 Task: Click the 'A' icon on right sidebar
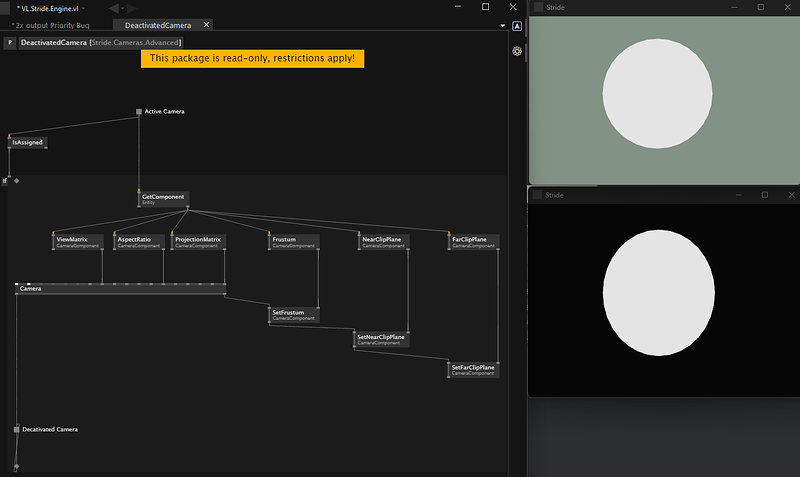[x=517, y=26]
